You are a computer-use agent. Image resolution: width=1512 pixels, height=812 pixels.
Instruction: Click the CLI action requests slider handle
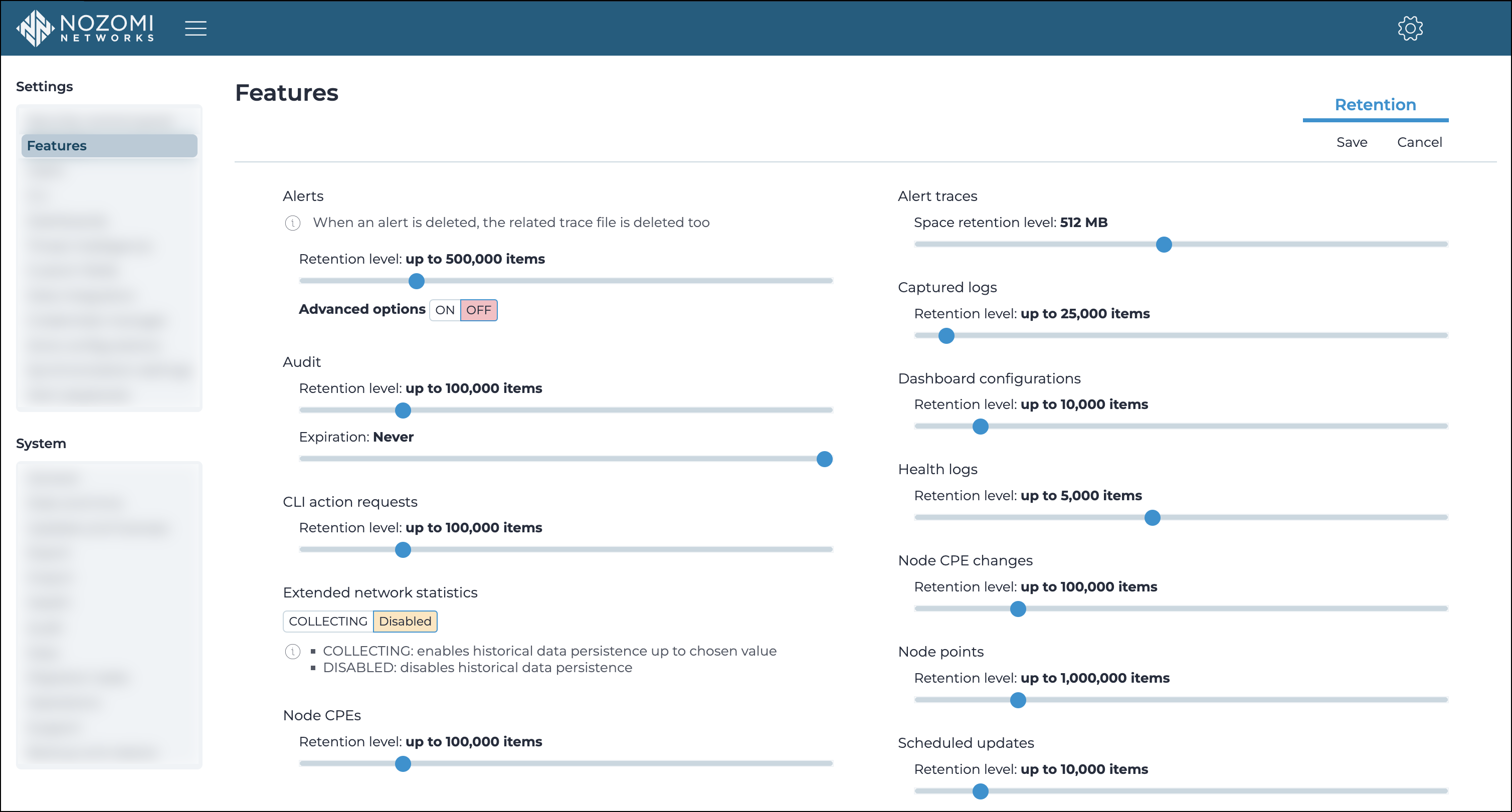[x=403, y=550]
